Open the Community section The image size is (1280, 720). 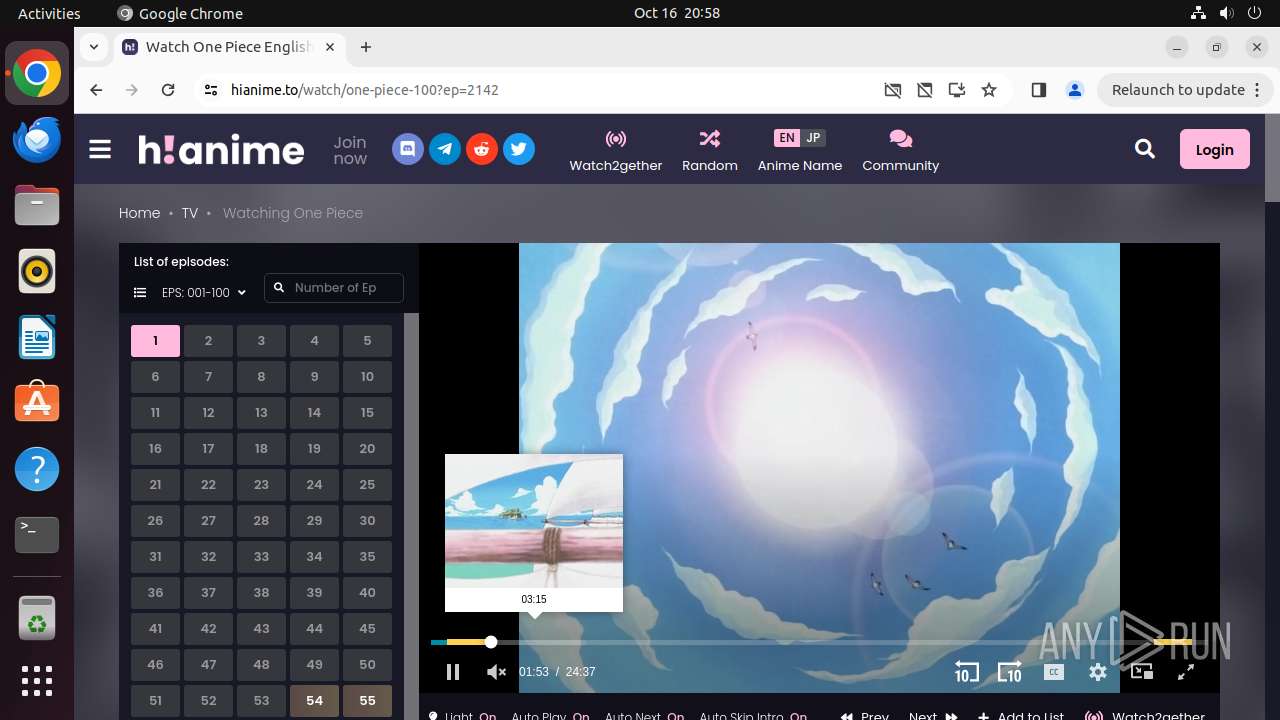901,151
